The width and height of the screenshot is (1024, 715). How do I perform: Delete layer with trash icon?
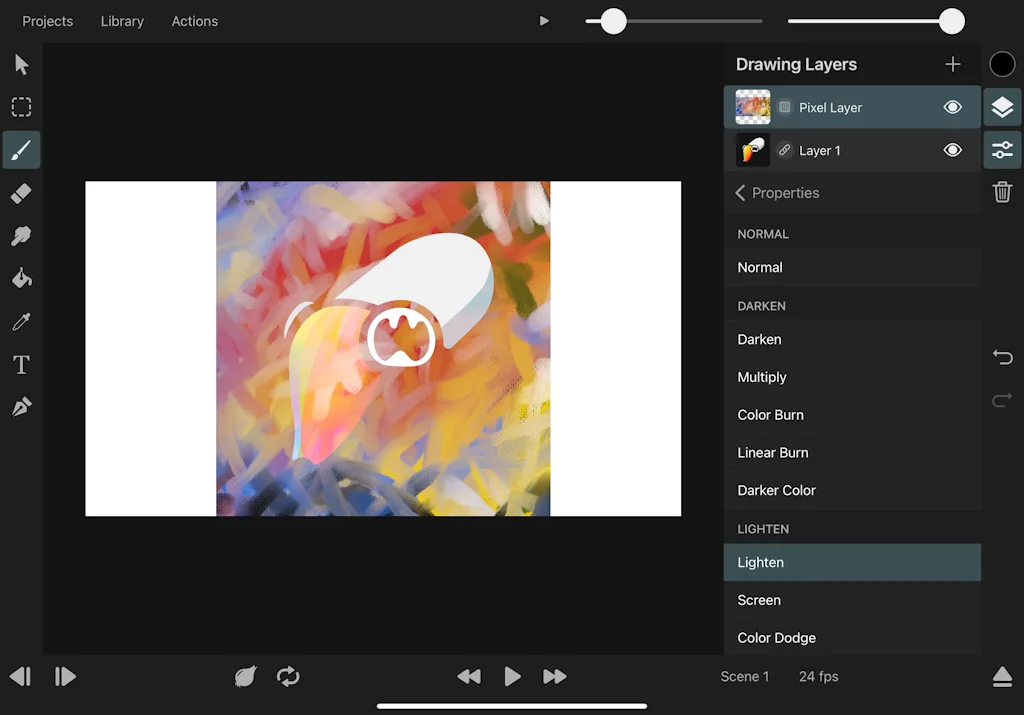pyautogui.click(x=1002, y=192)
